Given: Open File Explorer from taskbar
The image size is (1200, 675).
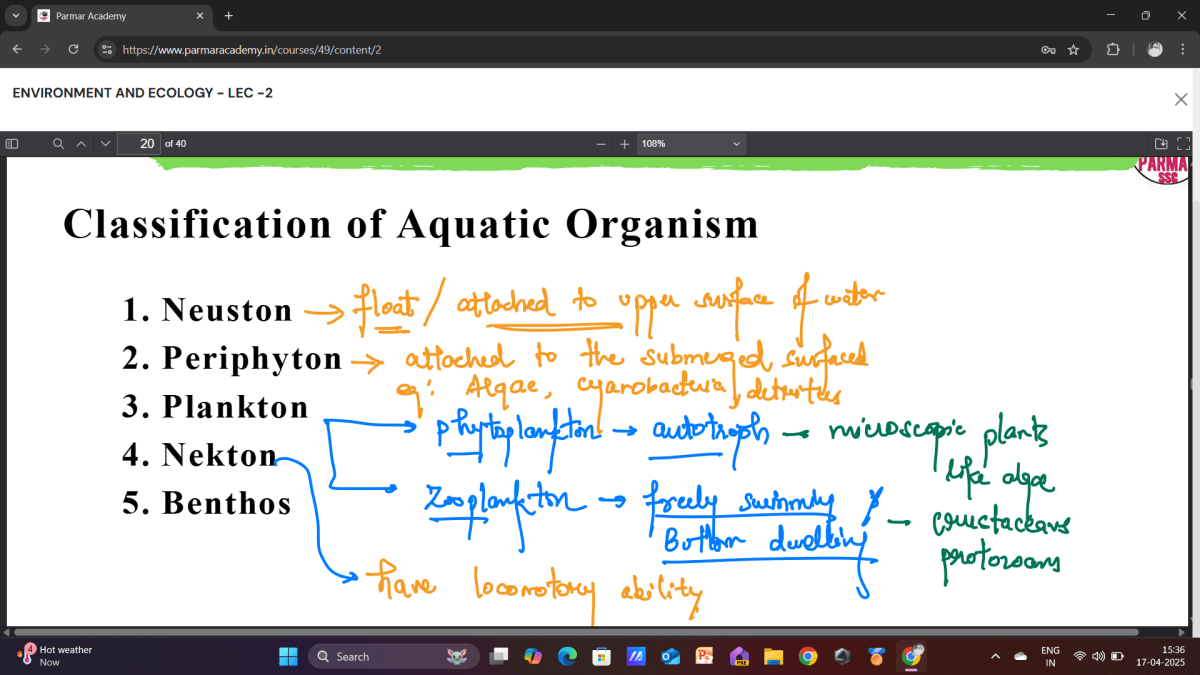Looking at the screenshot, I should click(x=773, y=657).
